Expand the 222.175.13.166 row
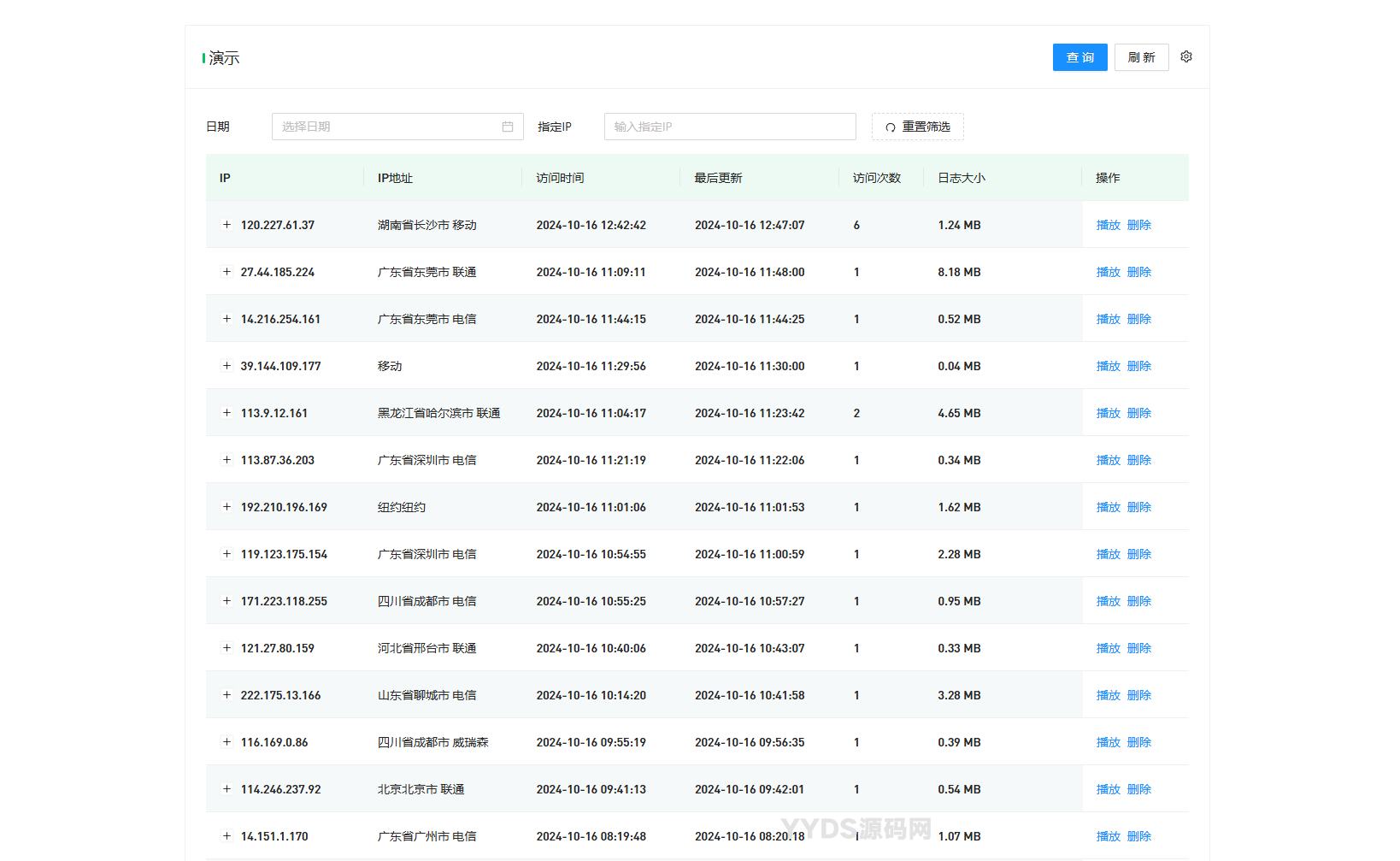Screen dimensions: 1400x861 tap(226, 695)
